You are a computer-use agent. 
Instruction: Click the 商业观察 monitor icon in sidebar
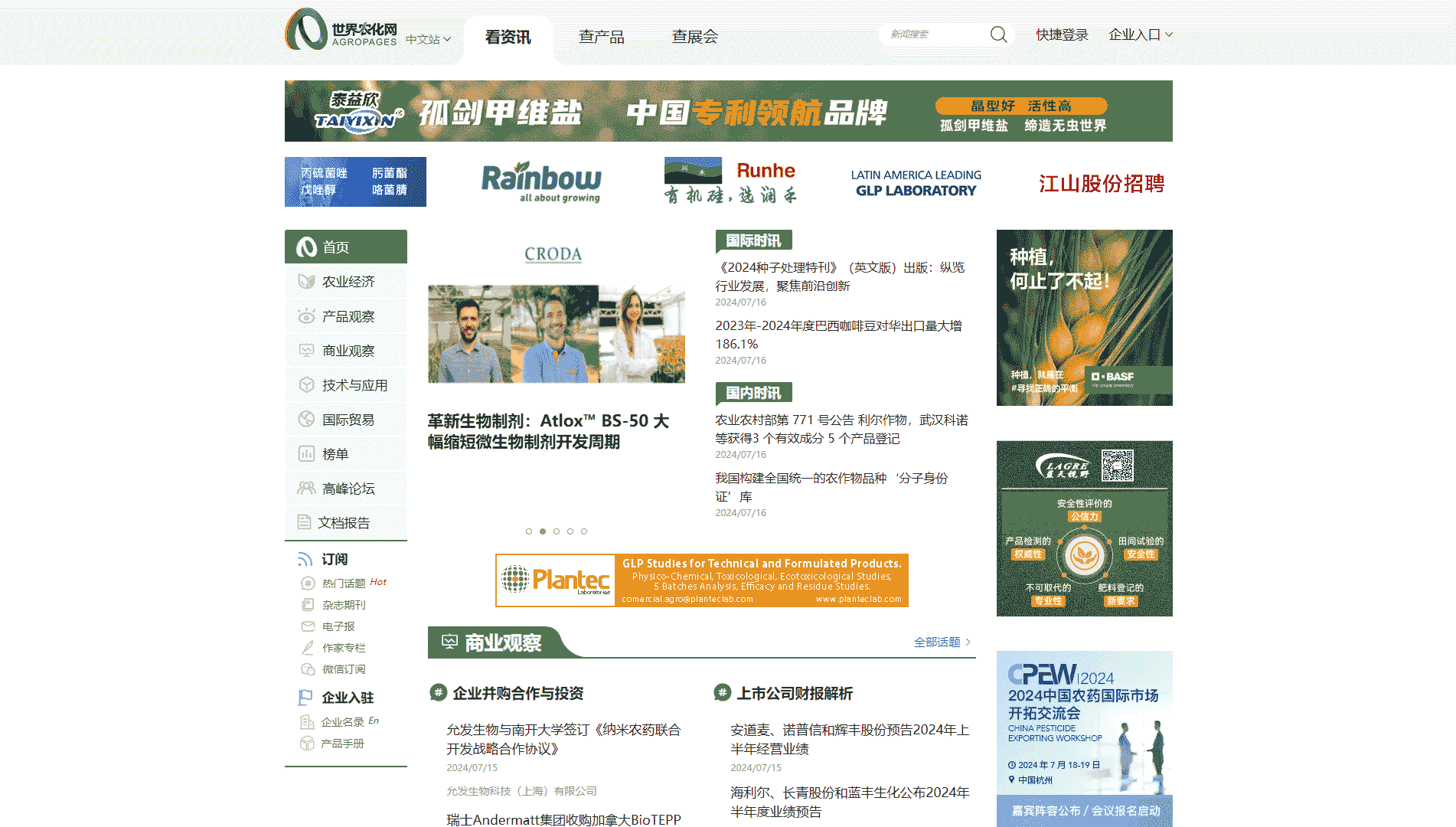(x=306, y=351)
